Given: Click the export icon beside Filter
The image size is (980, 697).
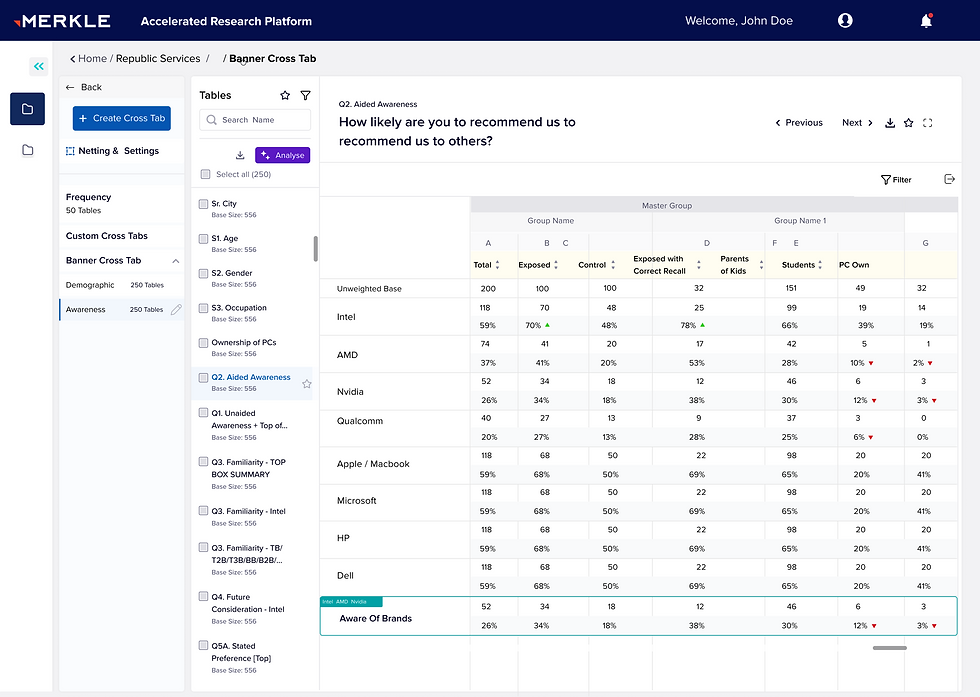Looking at the screenshot, I should tap(949, 180).
